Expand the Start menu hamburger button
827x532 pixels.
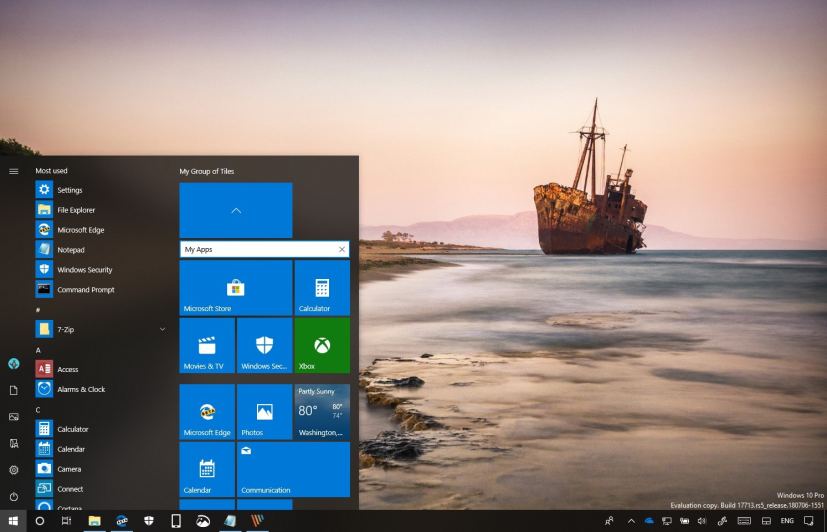(14, 171)
